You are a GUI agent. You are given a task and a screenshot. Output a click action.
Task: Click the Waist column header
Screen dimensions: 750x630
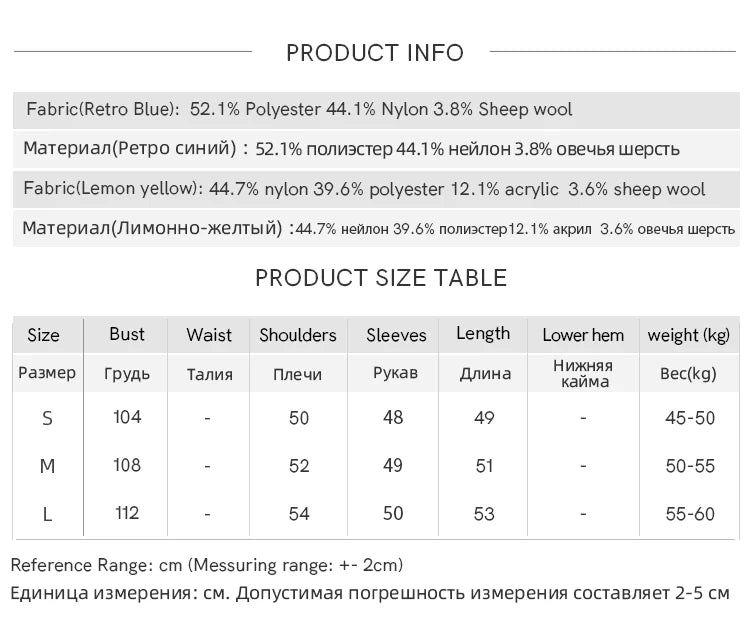pyautogui.click(x=209, y=335)
